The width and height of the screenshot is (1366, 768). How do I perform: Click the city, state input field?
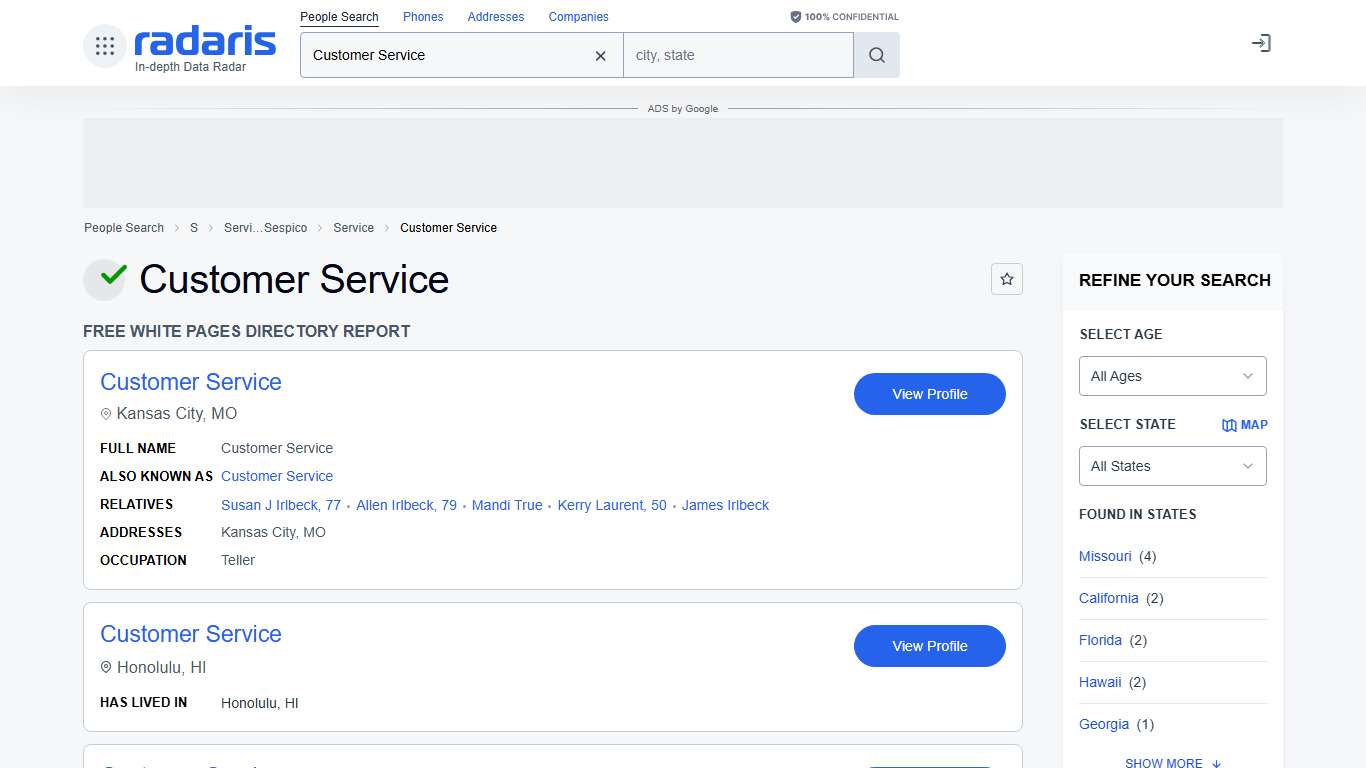pos(738,55)
